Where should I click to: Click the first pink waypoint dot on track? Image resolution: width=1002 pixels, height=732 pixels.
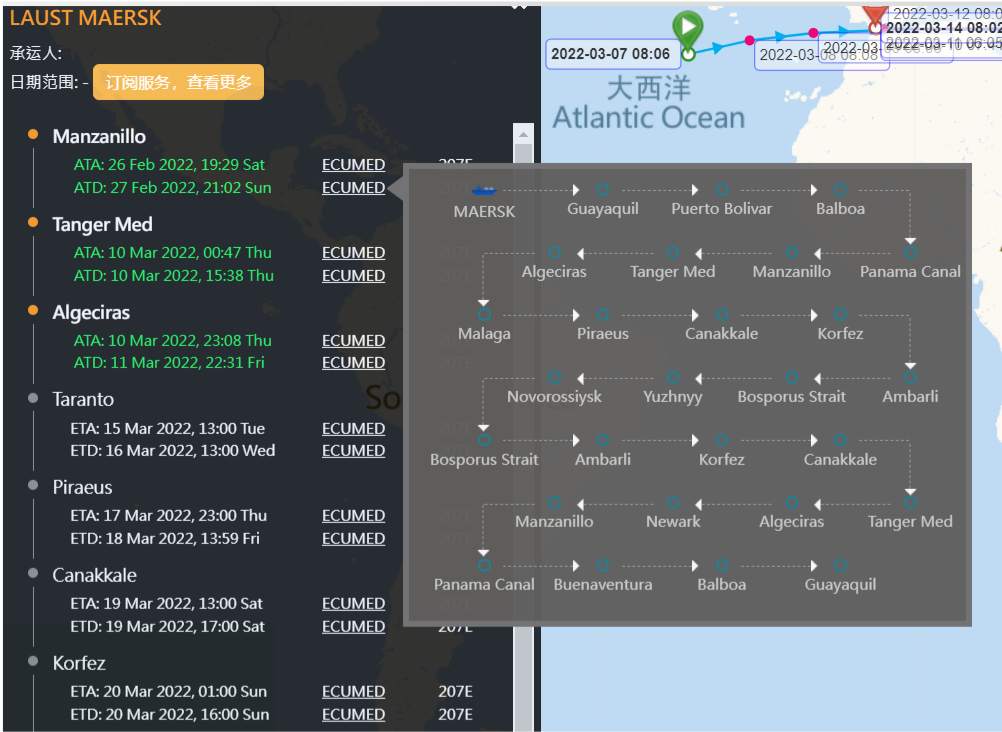[749, 40]
